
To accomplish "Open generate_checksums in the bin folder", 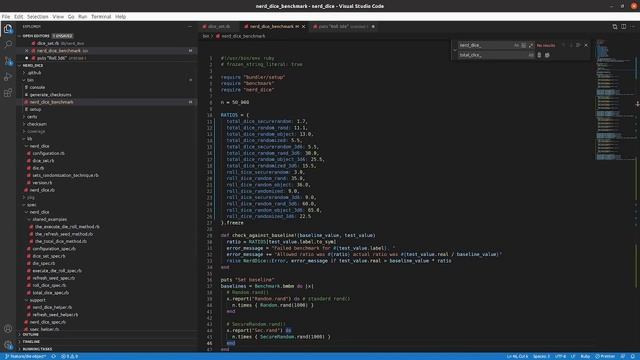I will 50,95.
